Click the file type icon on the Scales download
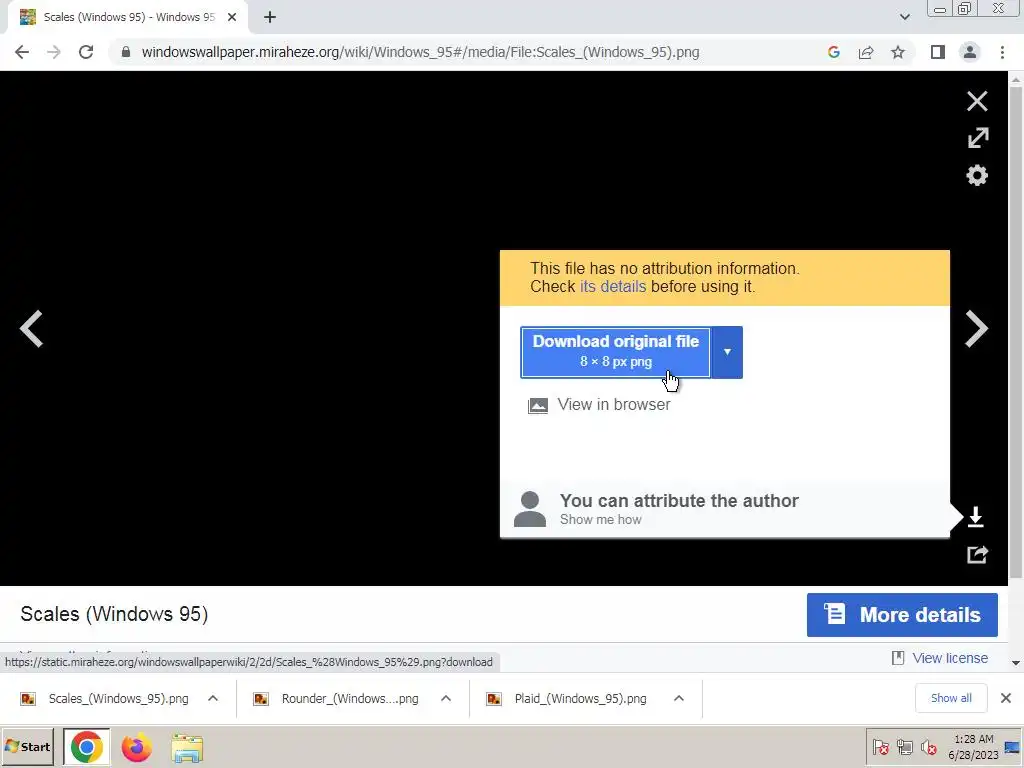This screenshot has width=1024, height=768. pos(28,699)
